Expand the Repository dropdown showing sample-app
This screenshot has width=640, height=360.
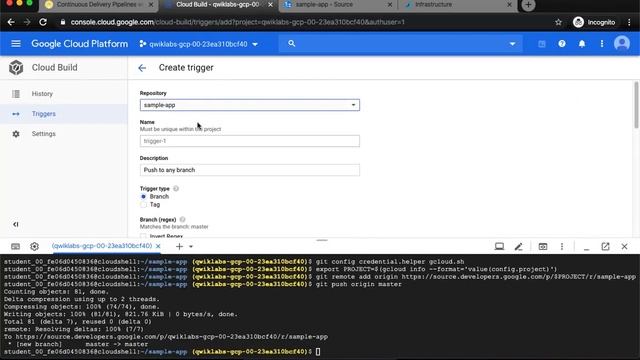tap(250, 105)
